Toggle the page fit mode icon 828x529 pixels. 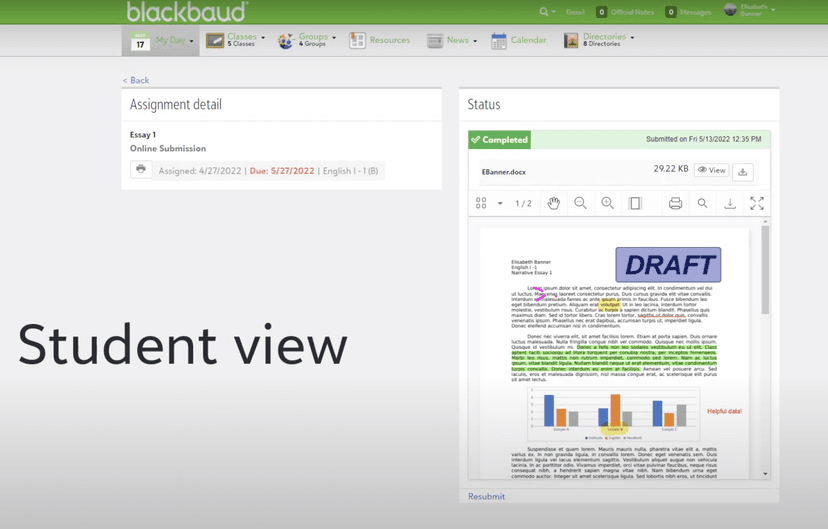coord(635,203)
